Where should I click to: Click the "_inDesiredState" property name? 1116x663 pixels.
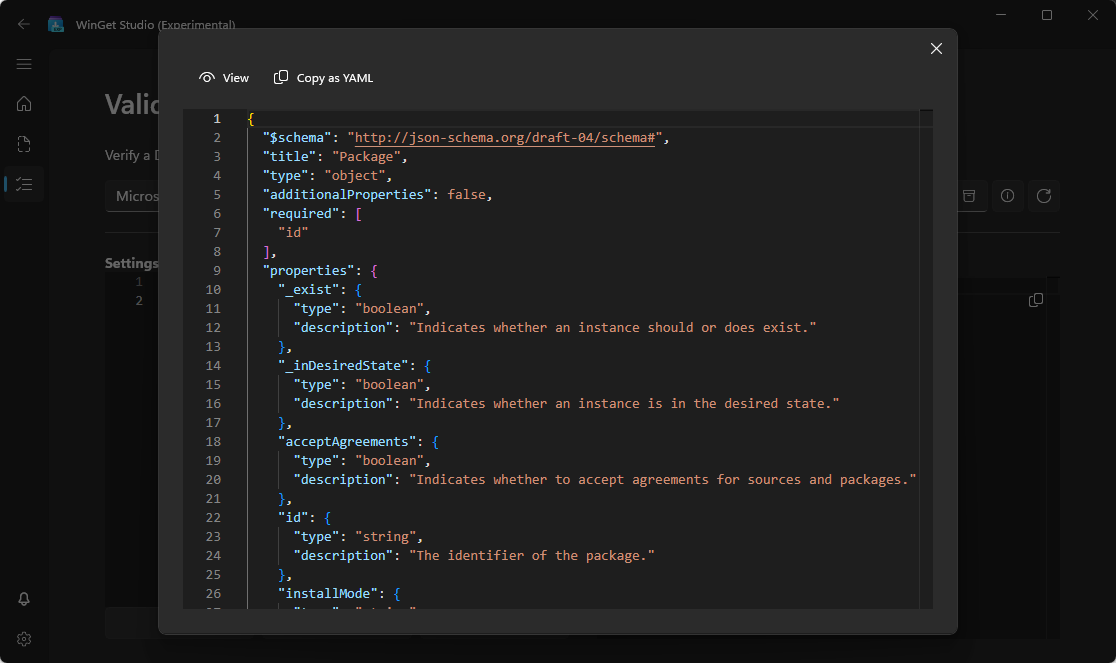343,366
